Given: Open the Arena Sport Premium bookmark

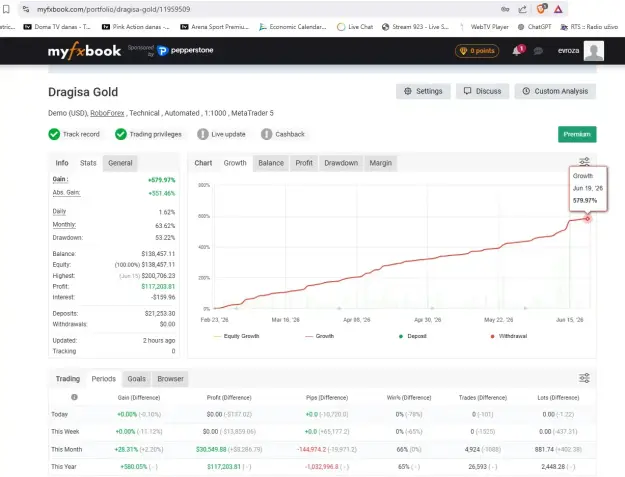Looking at the screenshot, I should pos(215,27).
